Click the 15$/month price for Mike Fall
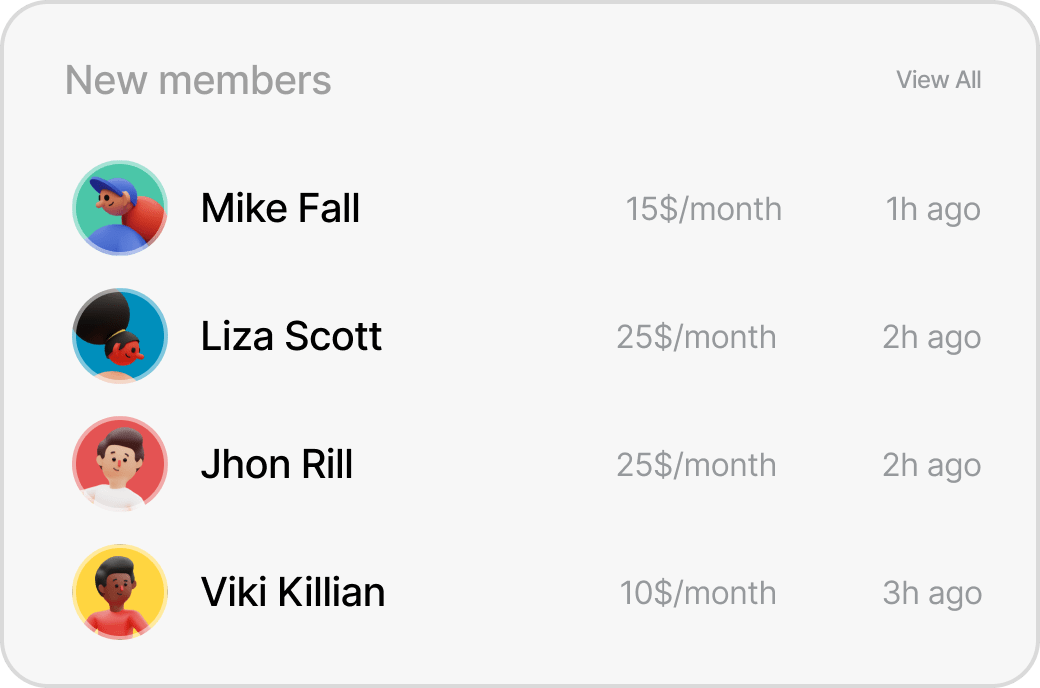This screenshot has width=1040, height=688. click(x=703, y=209)
